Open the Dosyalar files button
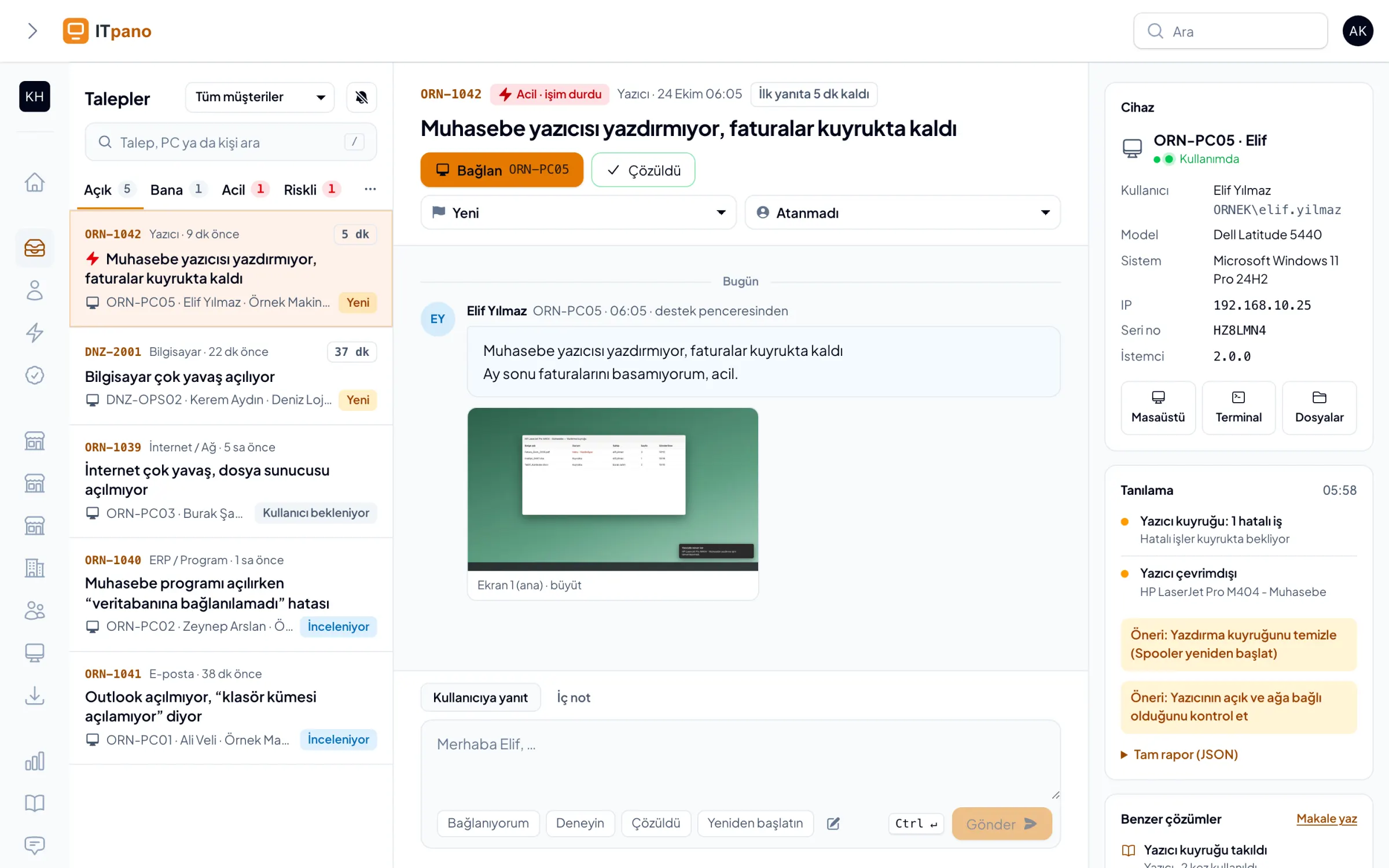The height and width of the screenshot is (868, 1389). pos(1320,407)
